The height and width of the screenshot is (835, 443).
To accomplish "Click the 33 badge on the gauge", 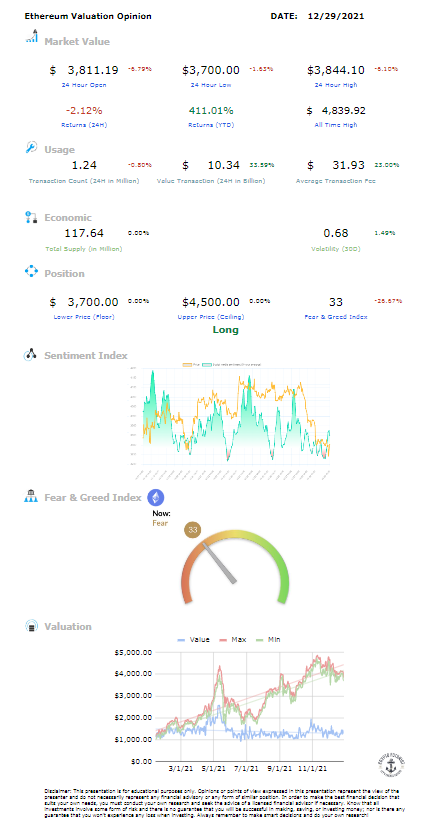I will click(193, 530).
